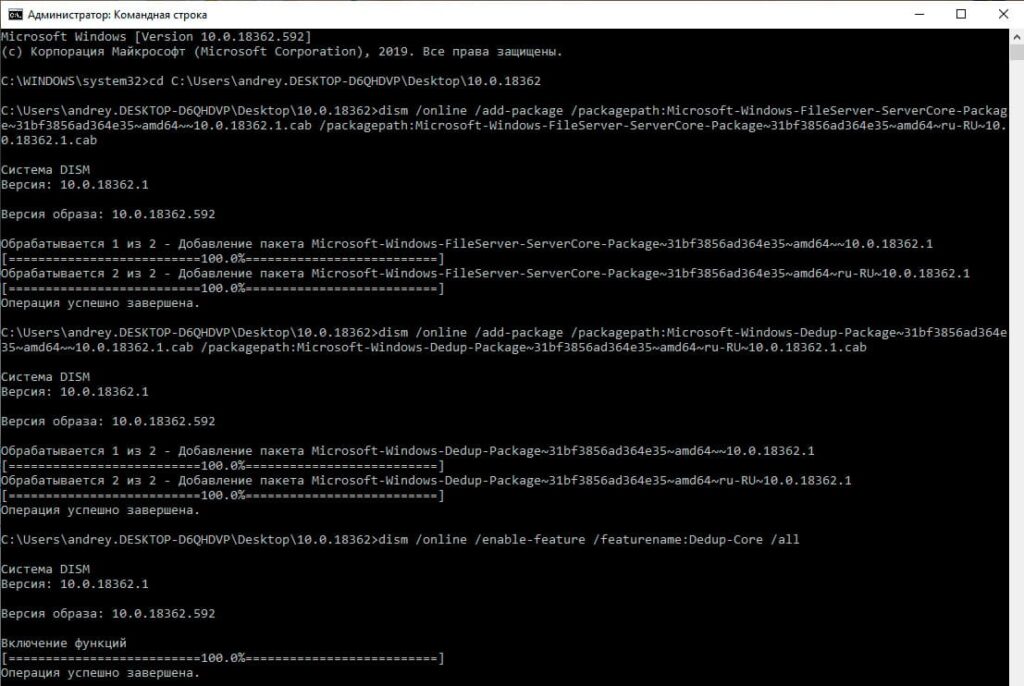Click the 'cd C:\Users\andrey' command line
This screenshot has height=686, width=1024.
point(270,80)
